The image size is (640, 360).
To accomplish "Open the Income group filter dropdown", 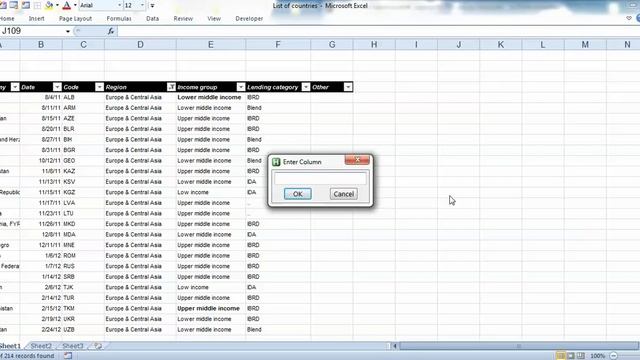I will coord(241,87).
